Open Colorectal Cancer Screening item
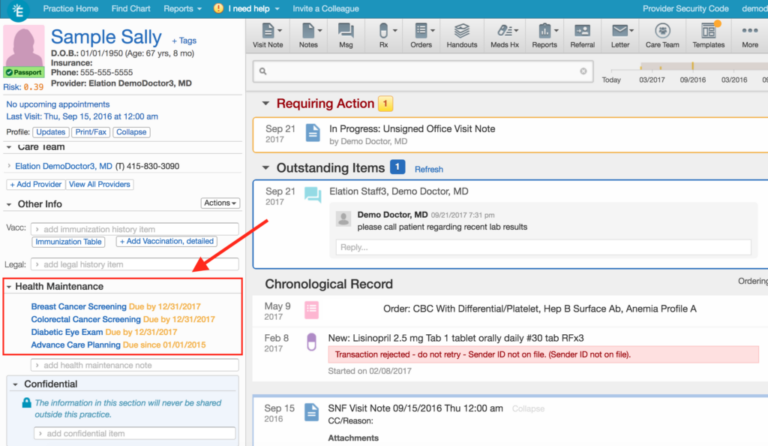Image resolution: width=768 pixels, height=446 pixels. pyautogui.click(x=86, y=319)
